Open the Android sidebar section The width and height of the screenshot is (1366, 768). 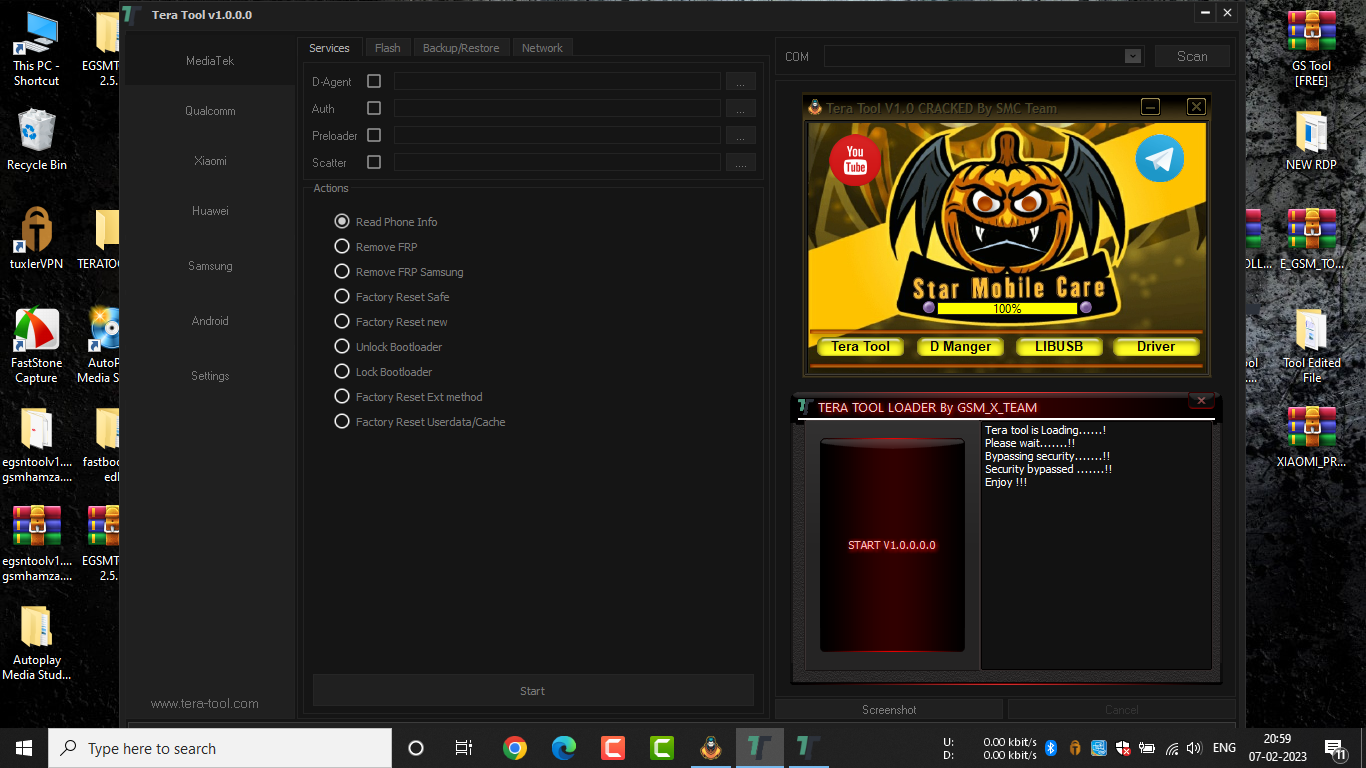coord(210,321)
